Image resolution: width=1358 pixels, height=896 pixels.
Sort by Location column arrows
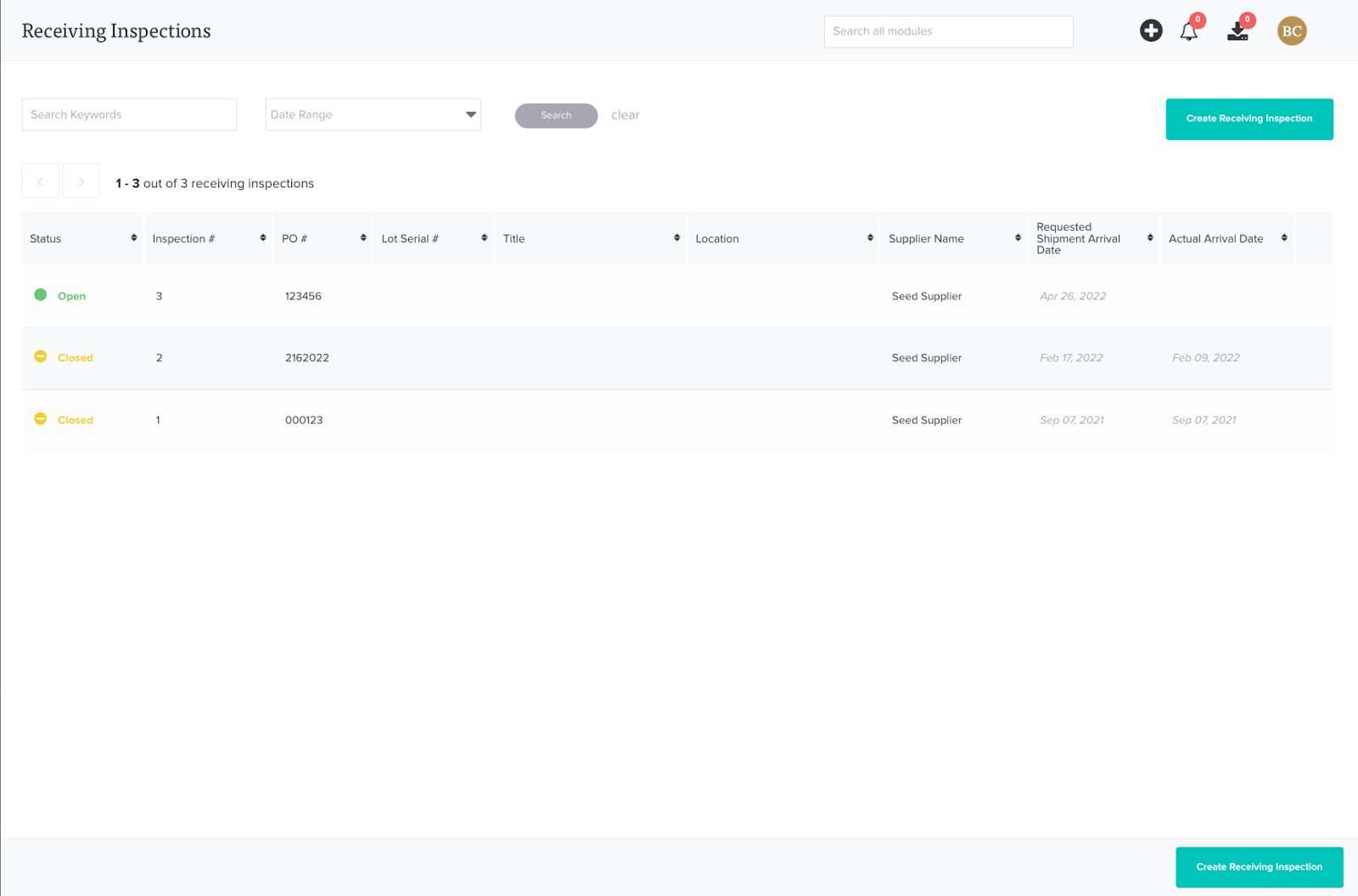pyautogui.click(x=871, y=238)
